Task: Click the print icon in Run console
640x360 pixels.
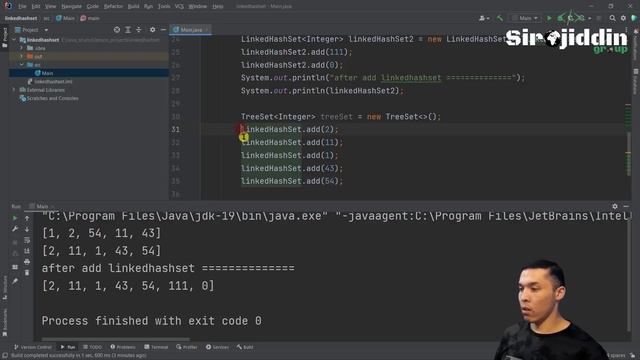Action: [x=27, y=262]
